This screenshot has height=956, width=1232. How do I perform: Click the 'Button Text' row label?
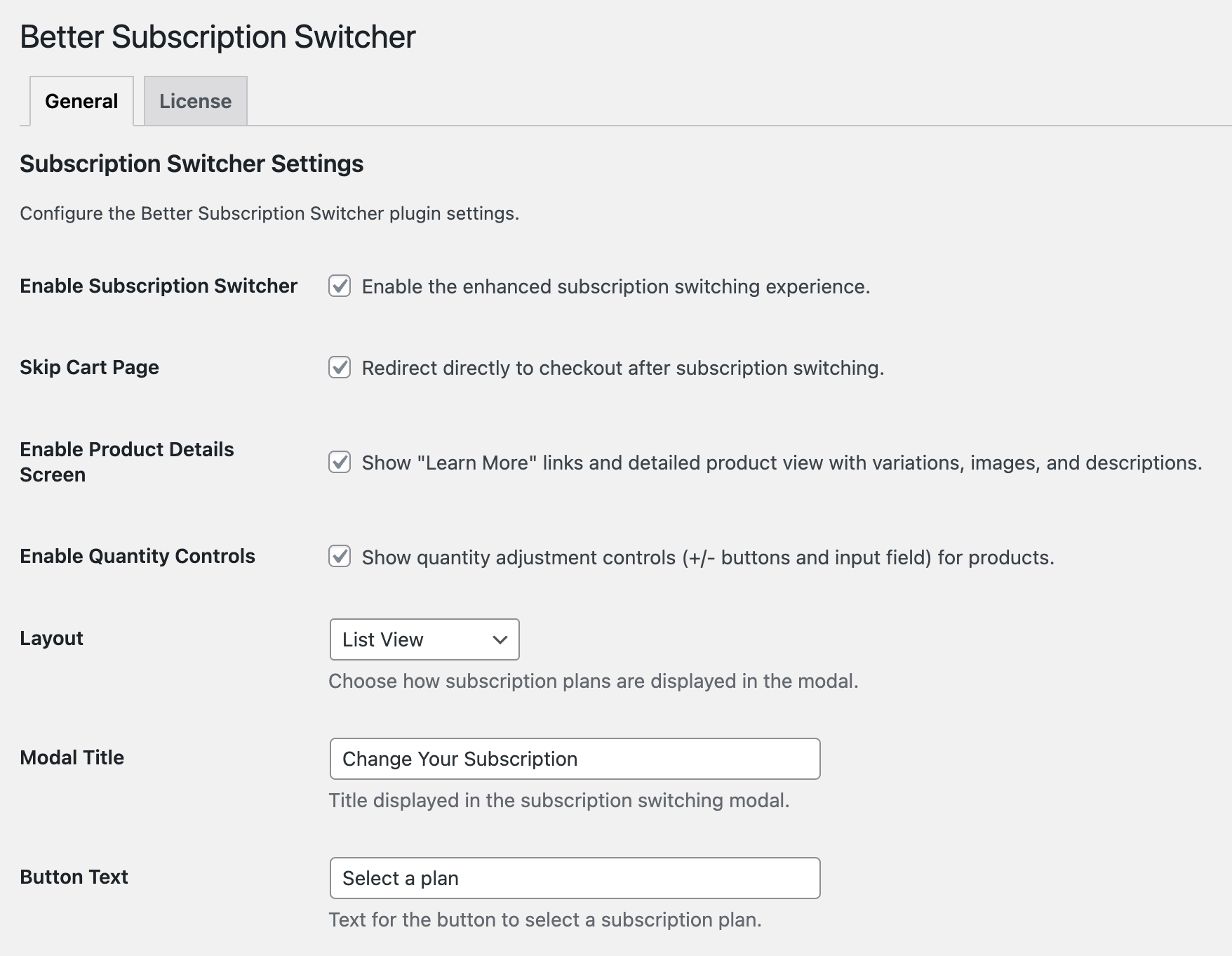(74, 877)
